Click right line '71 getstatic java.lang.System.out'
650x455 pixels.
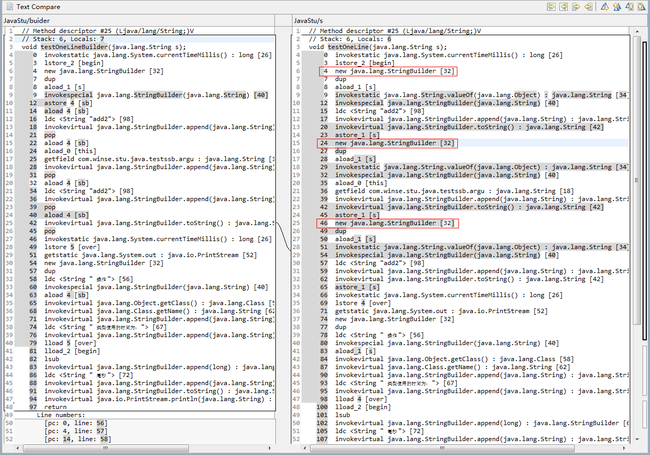click(434, 311)
